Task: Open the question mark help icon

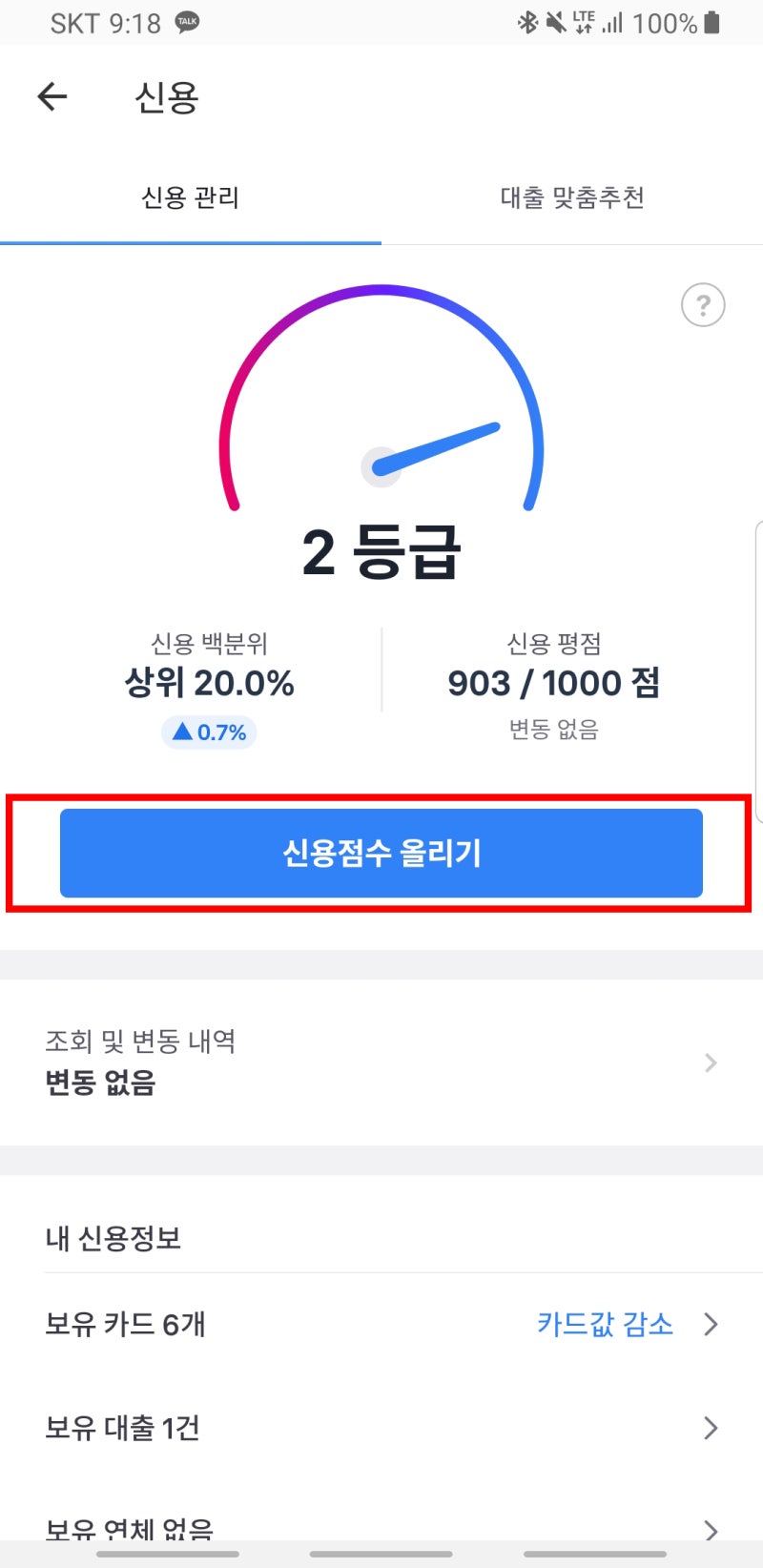Action: pyautogui.click(x=703, y=305)
